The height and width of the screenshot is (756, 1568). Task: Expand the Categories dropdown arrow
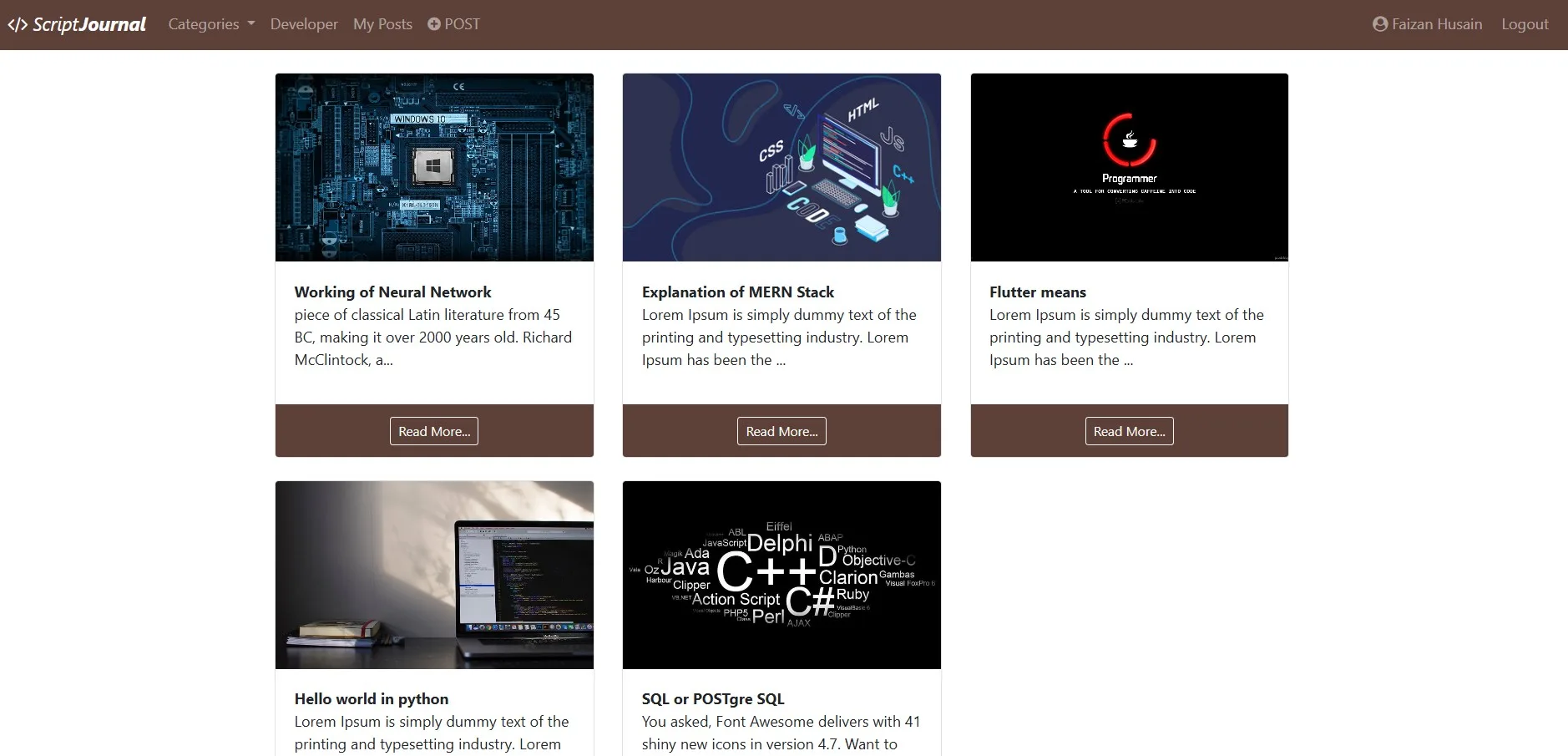pos(251,24)
